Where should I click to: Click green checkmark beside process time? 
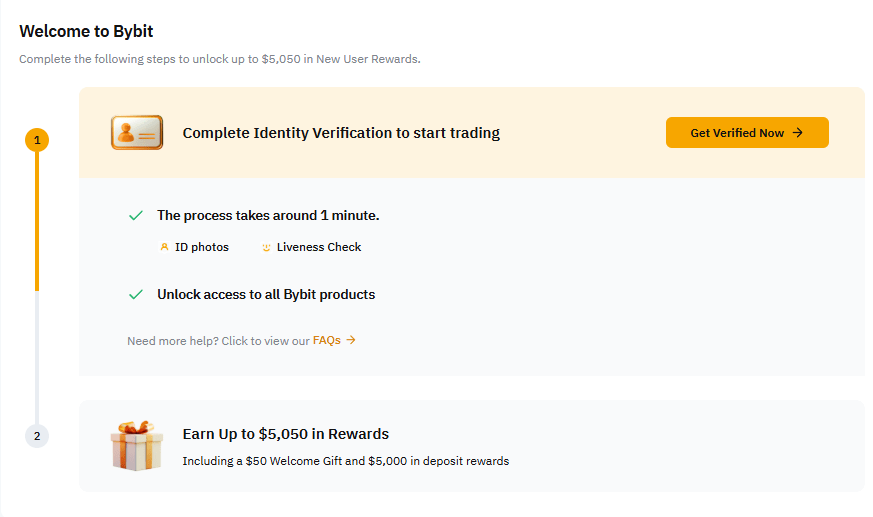[136, 215]
